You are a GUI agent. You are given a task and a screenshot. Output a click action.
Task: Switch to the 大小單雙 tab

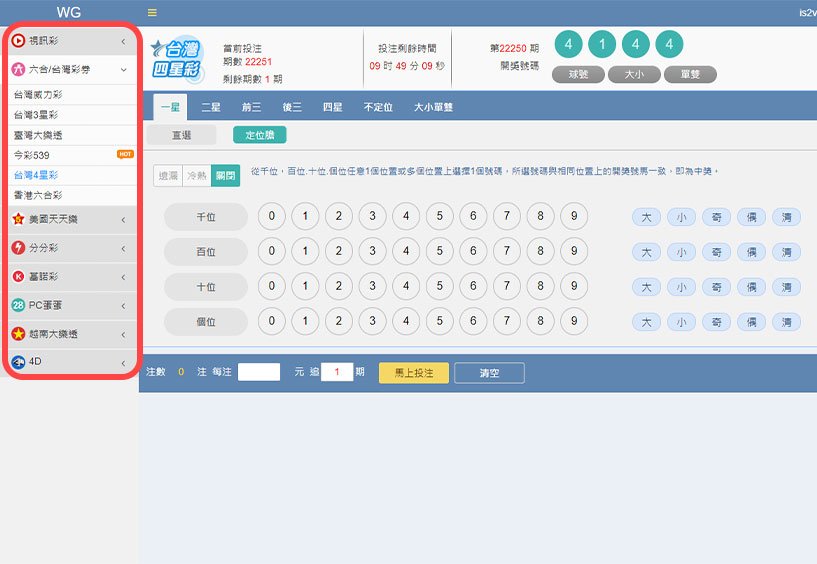click(434, 107)
